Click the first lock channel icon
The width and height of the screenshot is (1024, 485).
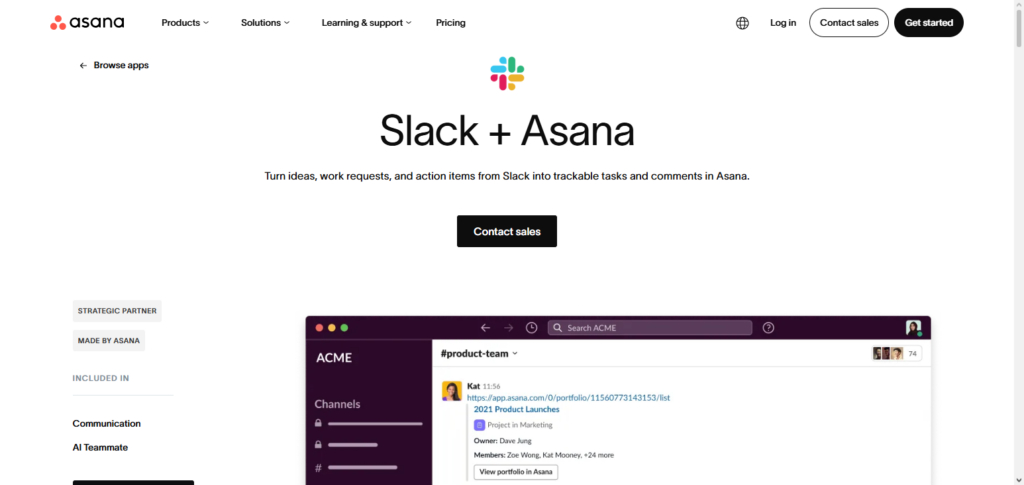[318, 424]
